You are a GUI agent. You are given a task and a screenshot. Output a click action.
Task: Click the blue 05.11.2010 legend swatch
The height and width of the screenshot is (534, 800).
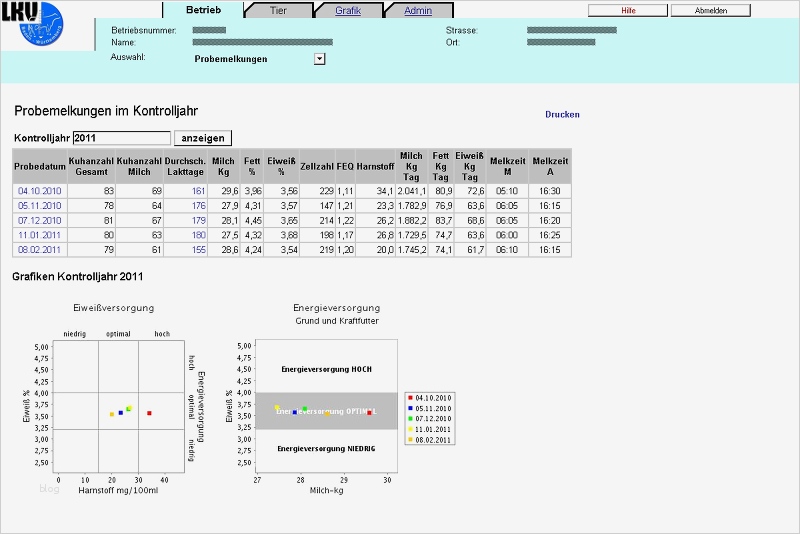410,408
